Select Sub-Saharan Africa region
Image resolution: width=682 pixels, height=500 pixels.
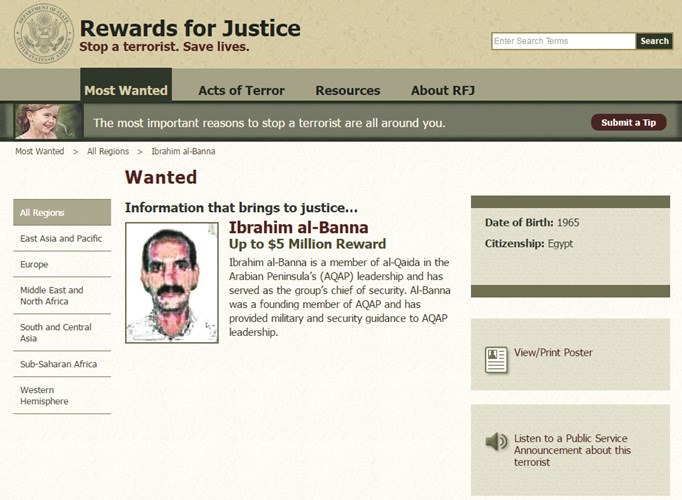tap(62, 364)
